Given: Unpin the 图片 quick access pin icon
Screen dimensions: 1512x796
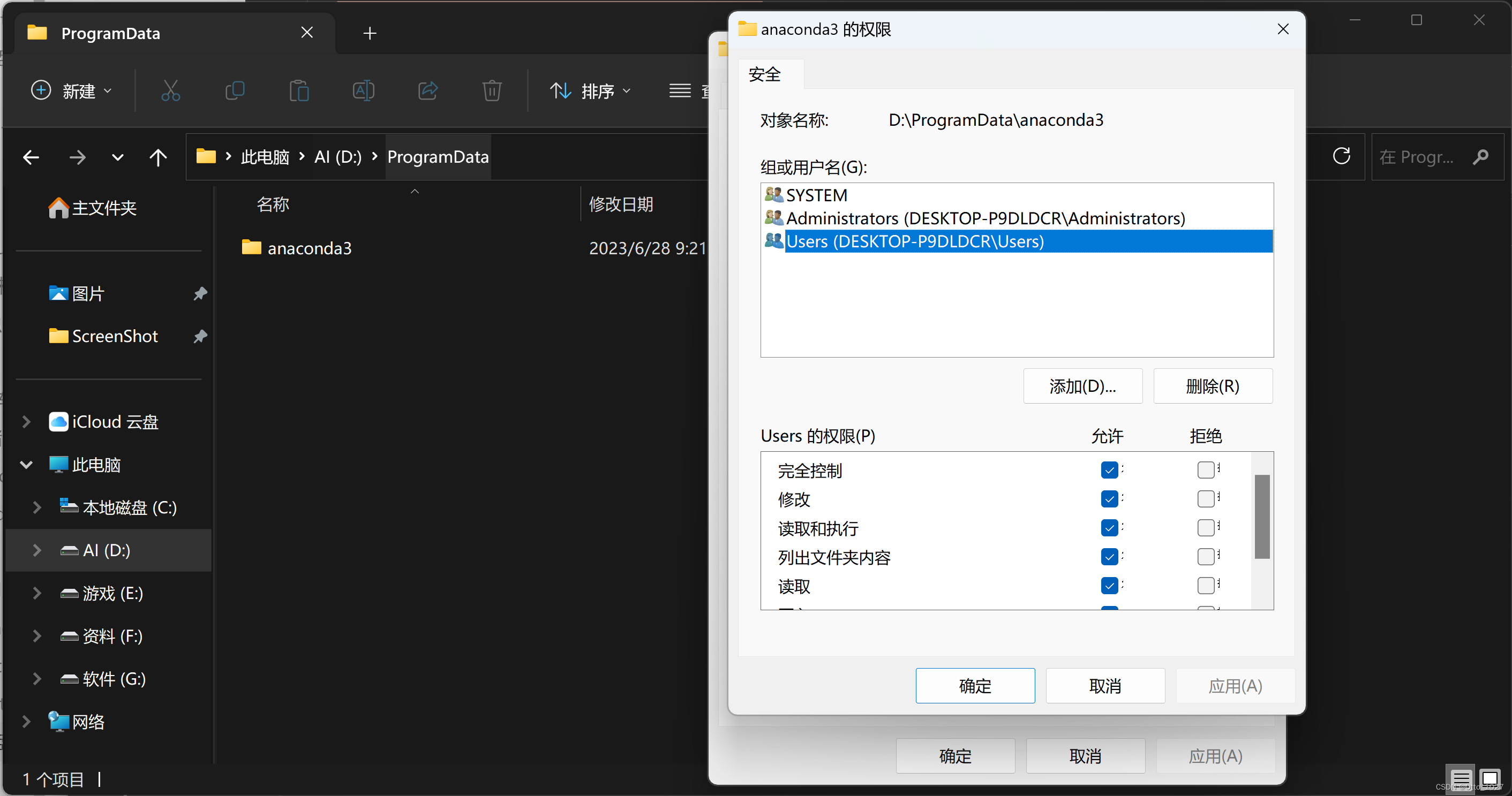Looking at the screenshot, I should (200, 293).
